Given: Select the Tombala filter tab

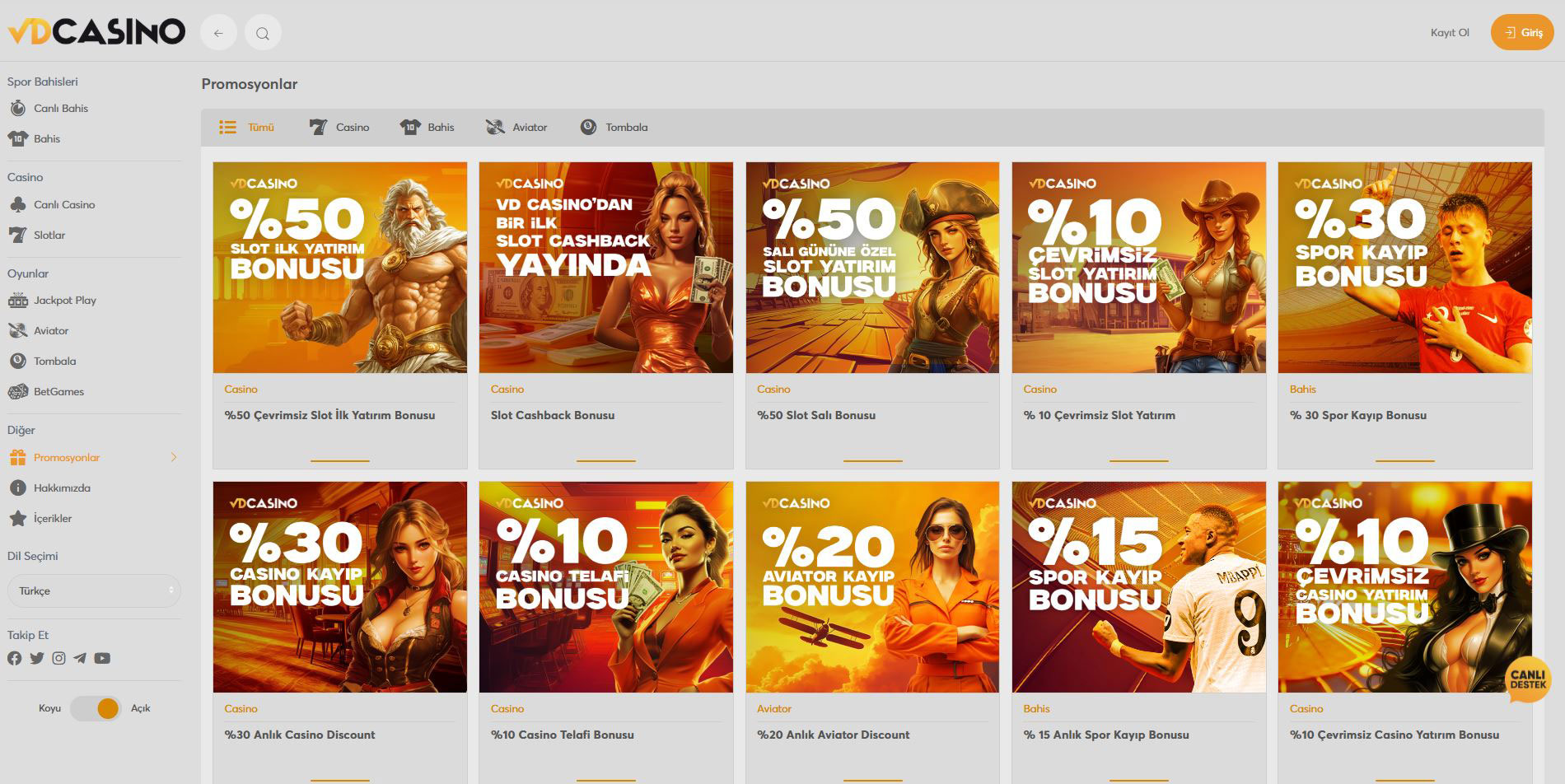Looking at the screenshot, I should pyautogui.click(x=614, y=127).
